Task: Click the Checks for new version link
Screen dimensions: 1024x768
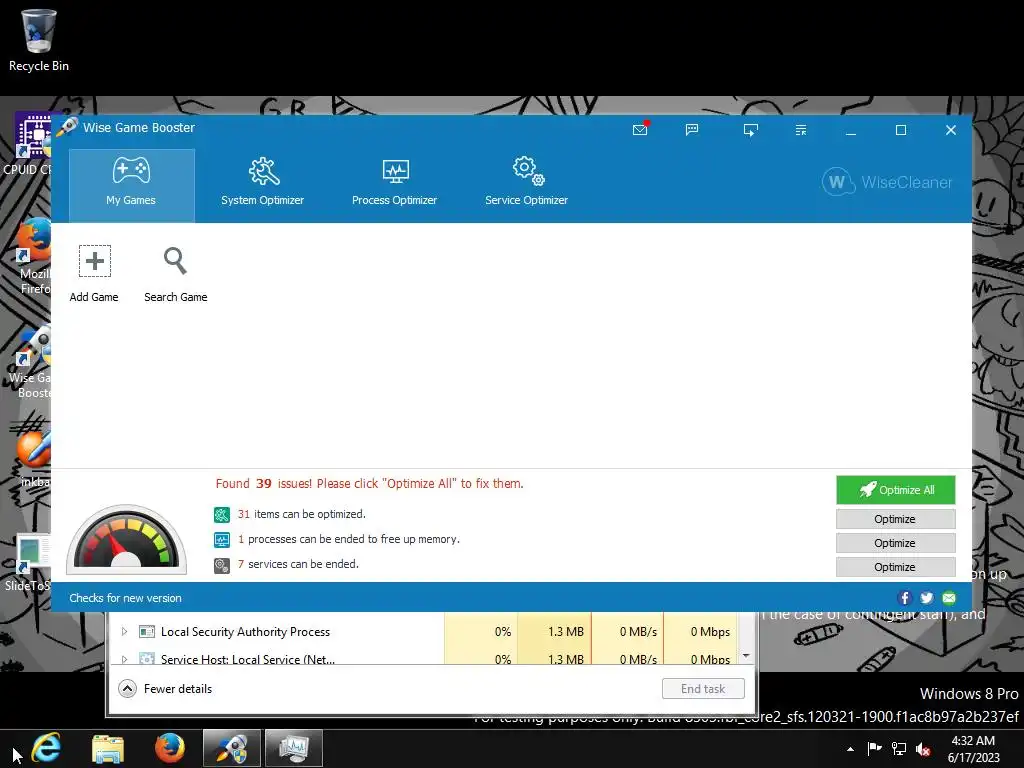Action: [125, 598]
